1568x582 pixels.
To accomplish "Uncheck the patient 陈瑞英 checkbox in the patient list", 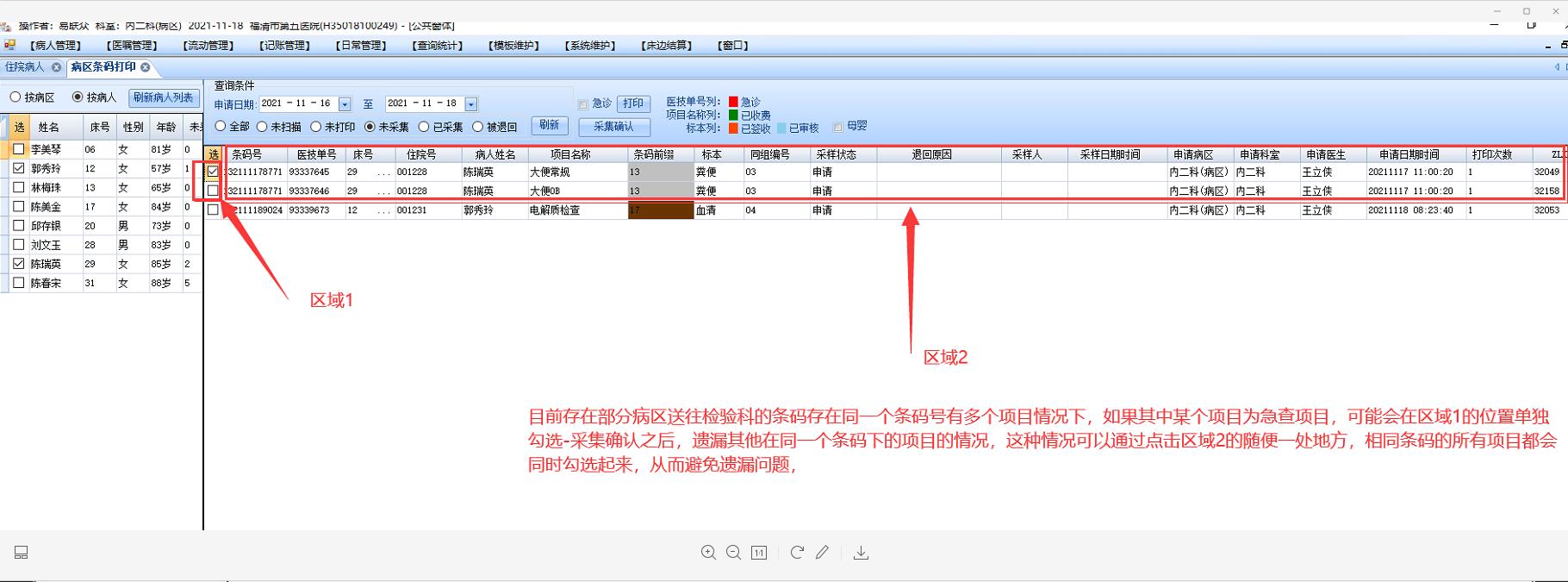I will (18, 263).
